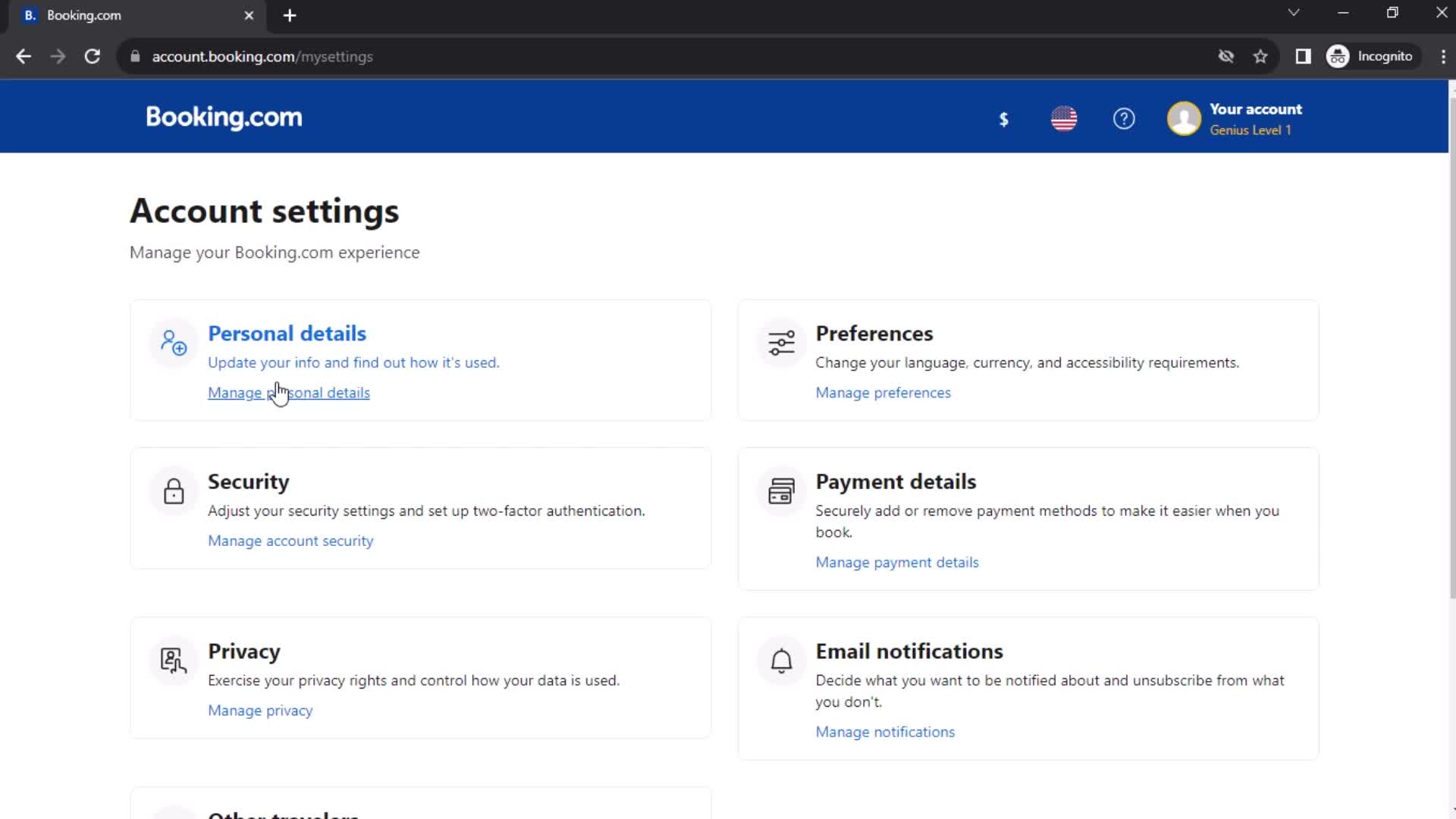Bookmark this page with the star icon
Image resolution: width=1456 pixels, height=819 pixels.
1260,56
